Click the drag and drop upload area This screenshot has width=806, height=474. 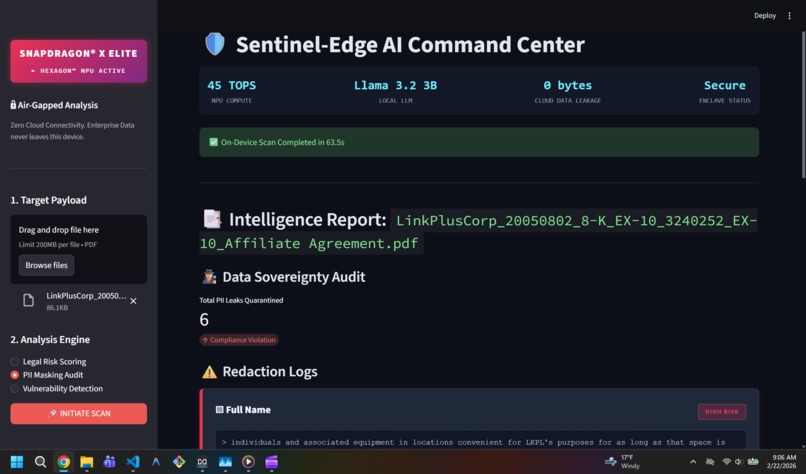tap(79, 249)
